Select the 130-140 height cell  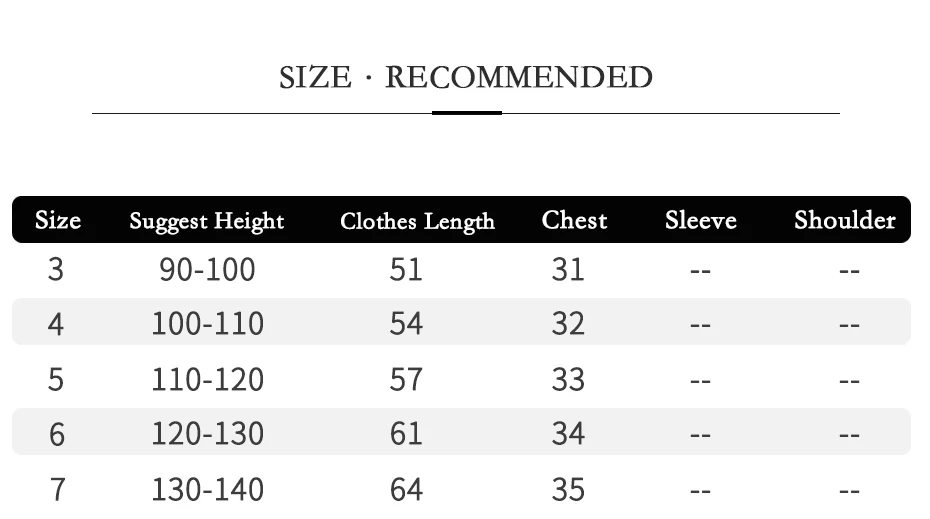coord(208,490)
